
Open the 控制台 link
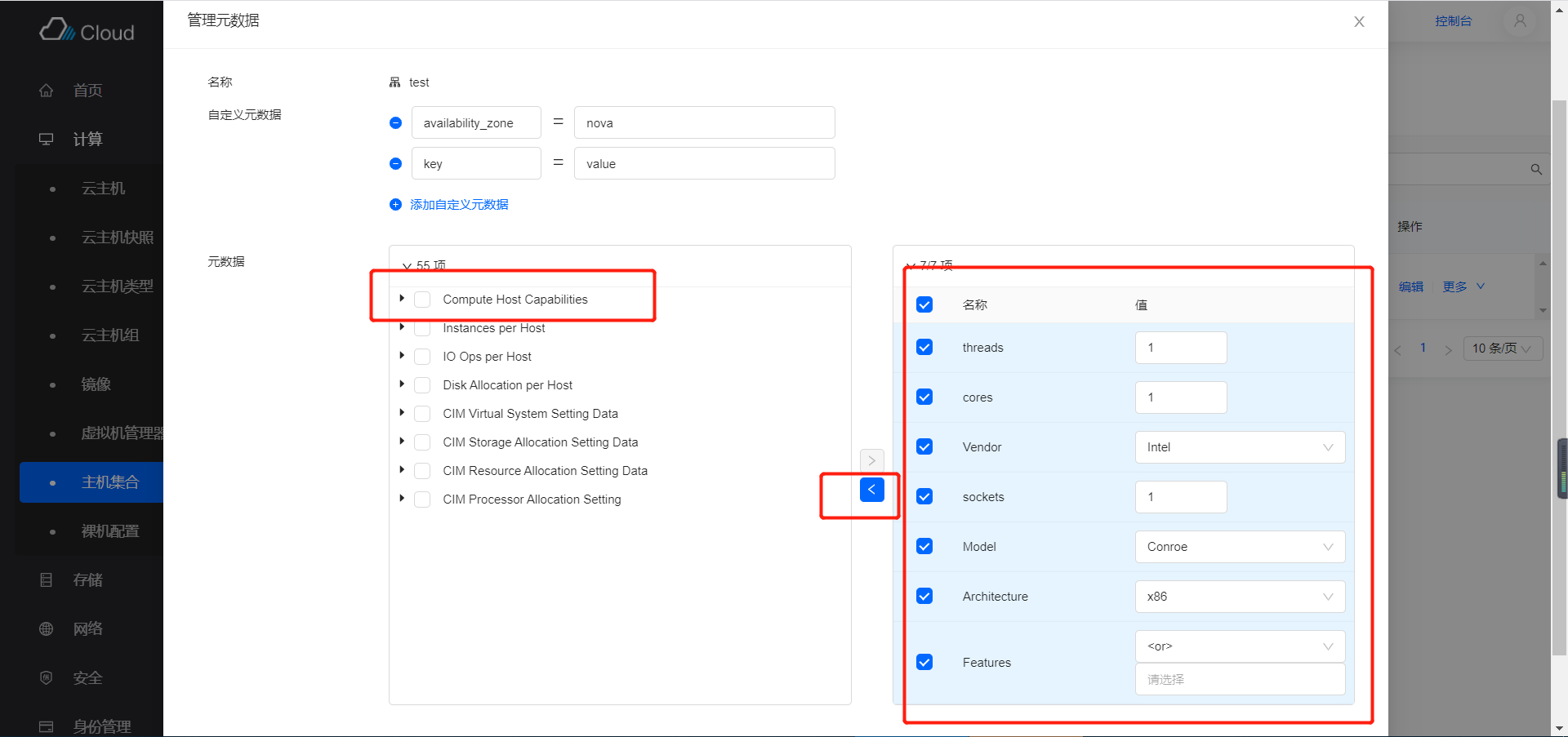tap(1453, 21)
